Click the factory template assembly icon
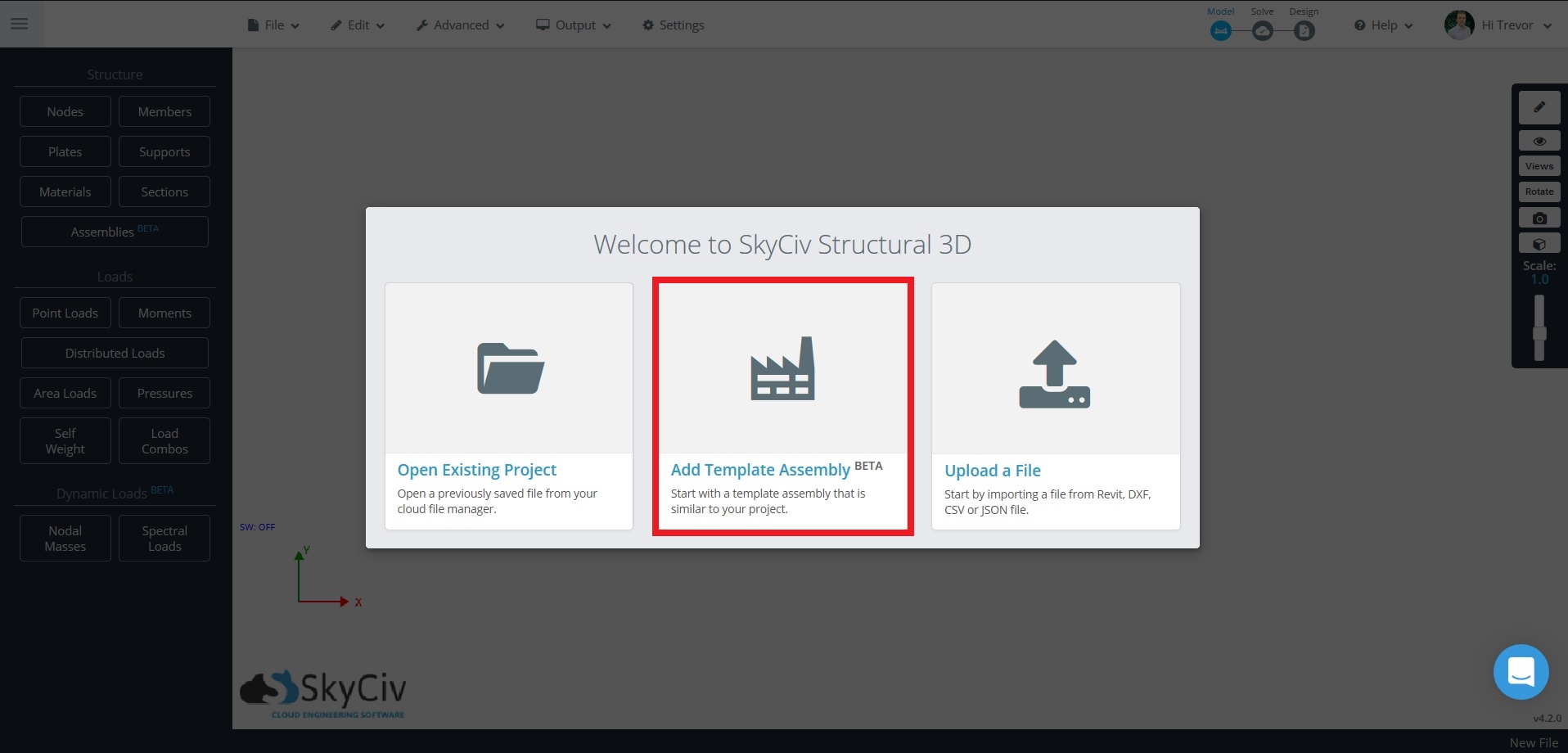Viewport: 1568px width, 753px height. tap(783, 368)
